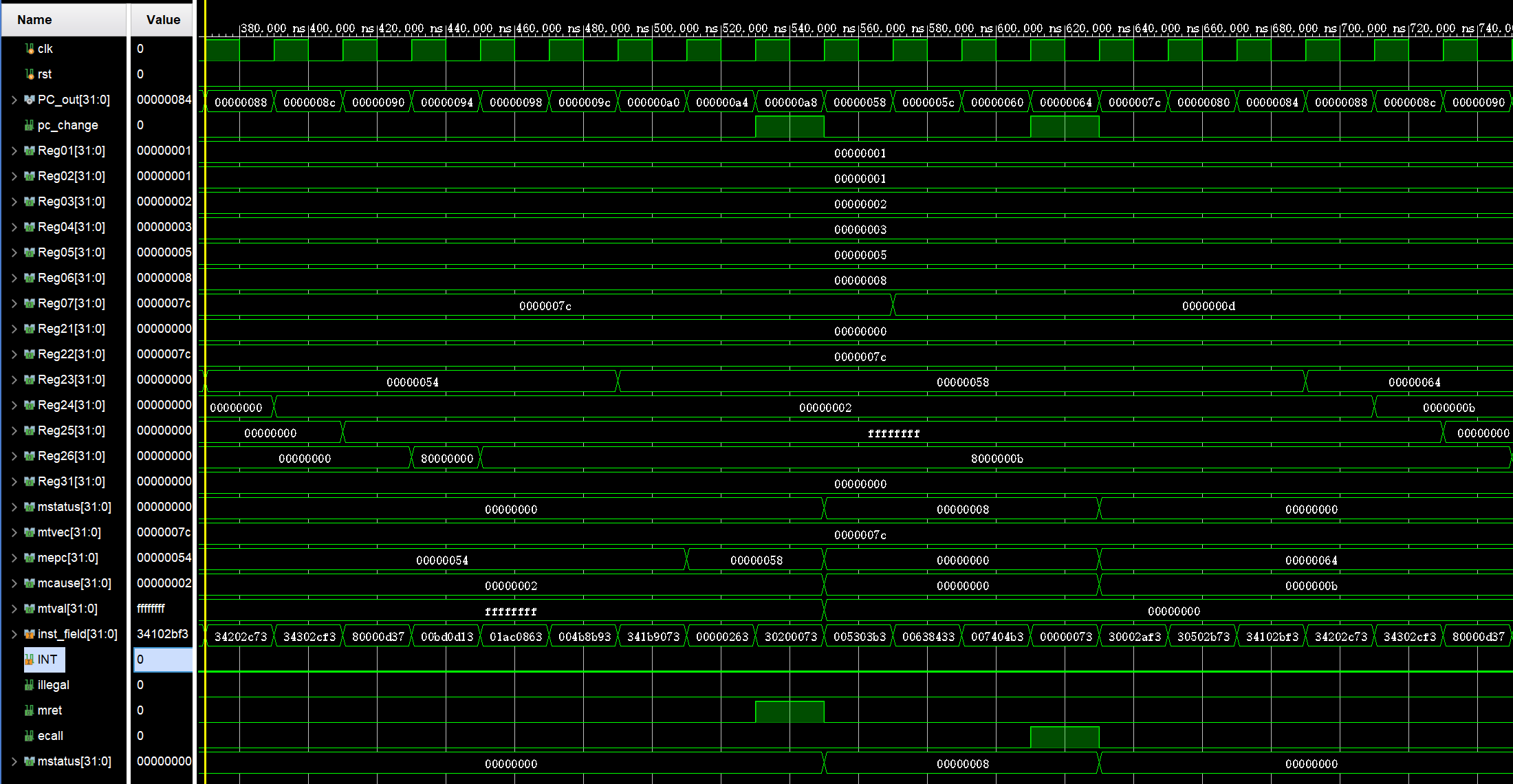Expand the mepc[31:0] signal group

tap(14, 558)
